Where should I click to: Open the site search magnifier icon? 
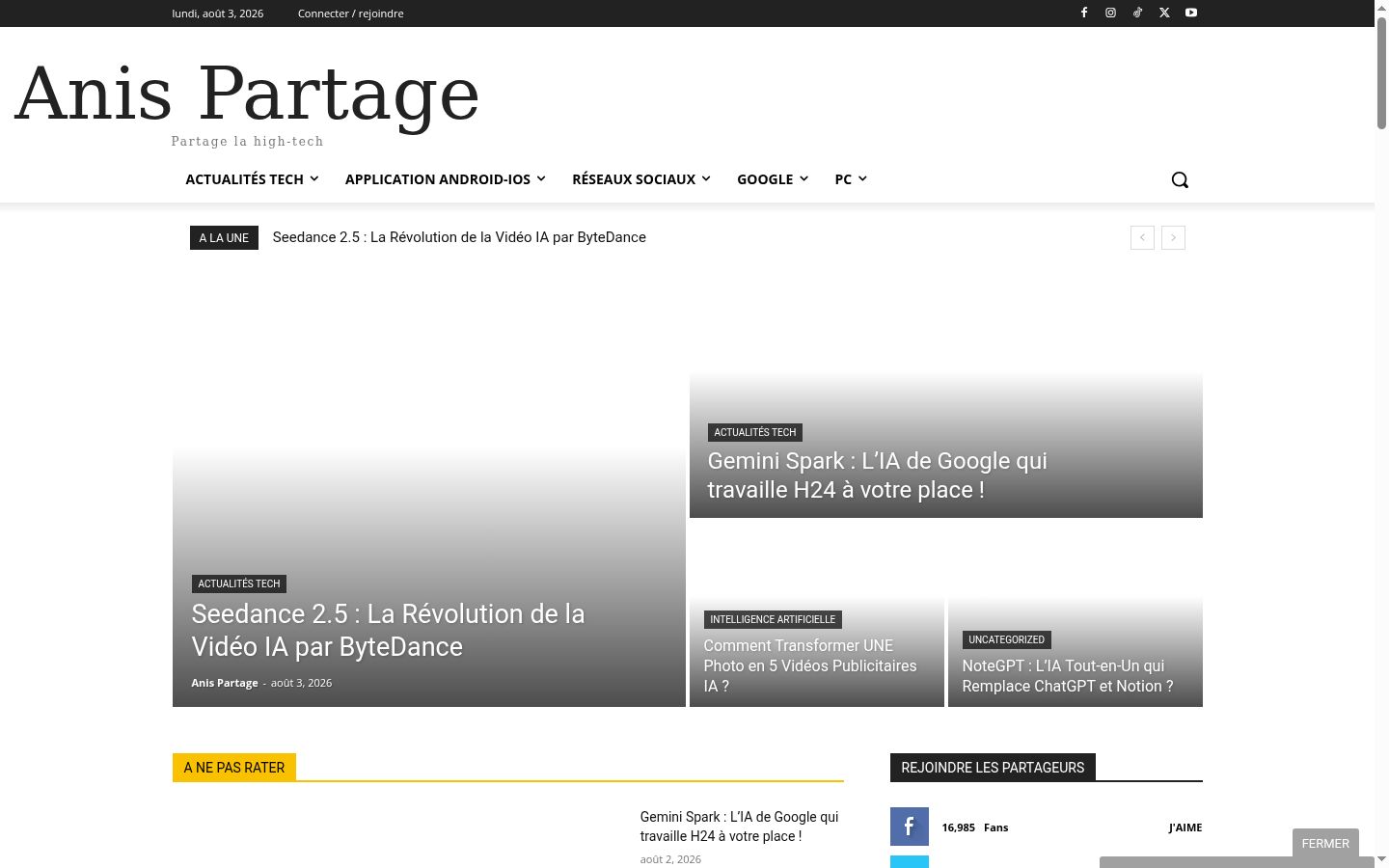pyautogui.click(x=1180, y=179)
